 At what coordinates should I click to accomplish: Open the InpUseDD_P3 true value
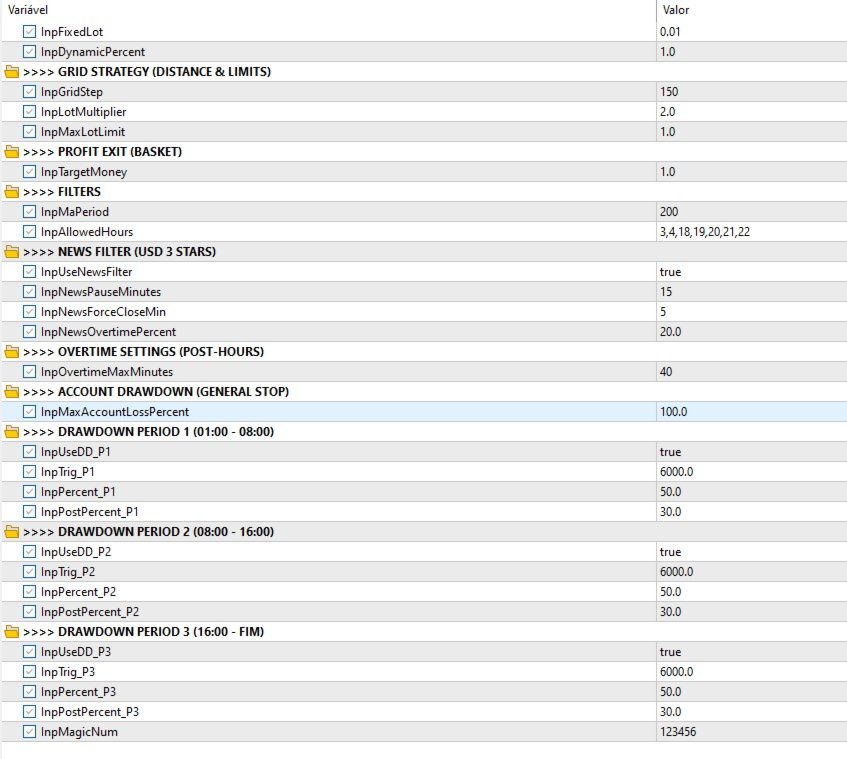tap(670, 651)
